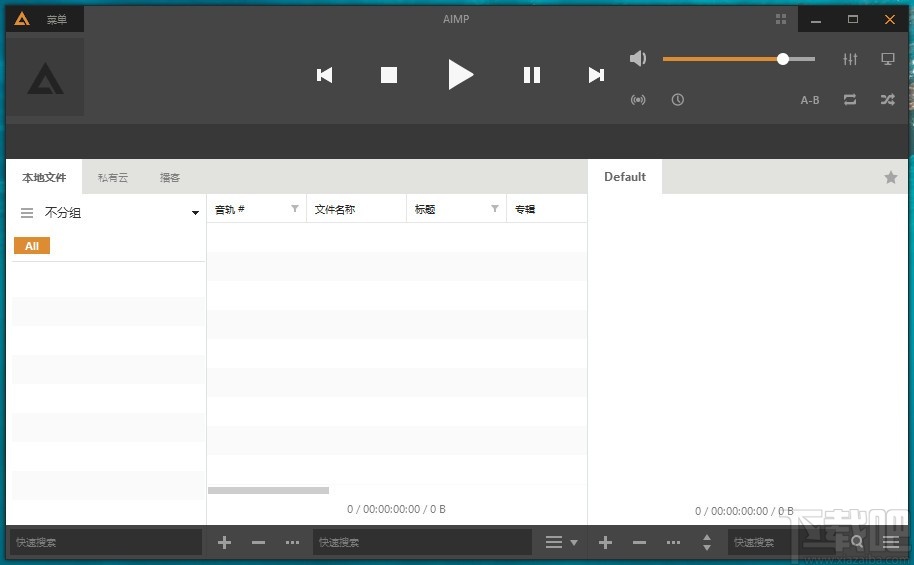Open the internet radio capture icon
The width and height of the screenshot is (914, 565).
pyautogui.click(x=638, y=100)
